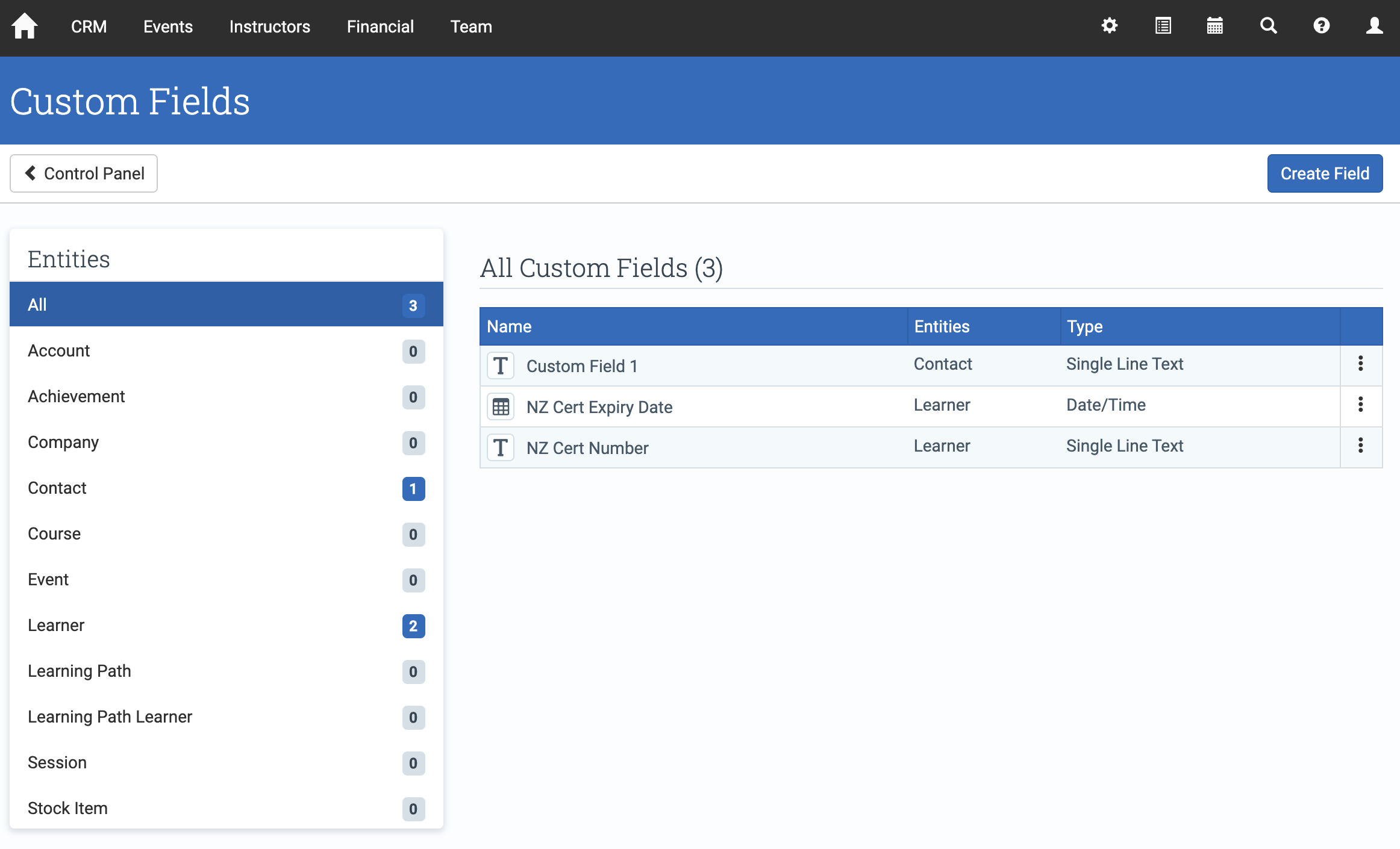
Task: Click the Learner cell in NZ Cert Number row
Action: click(942, 446)
